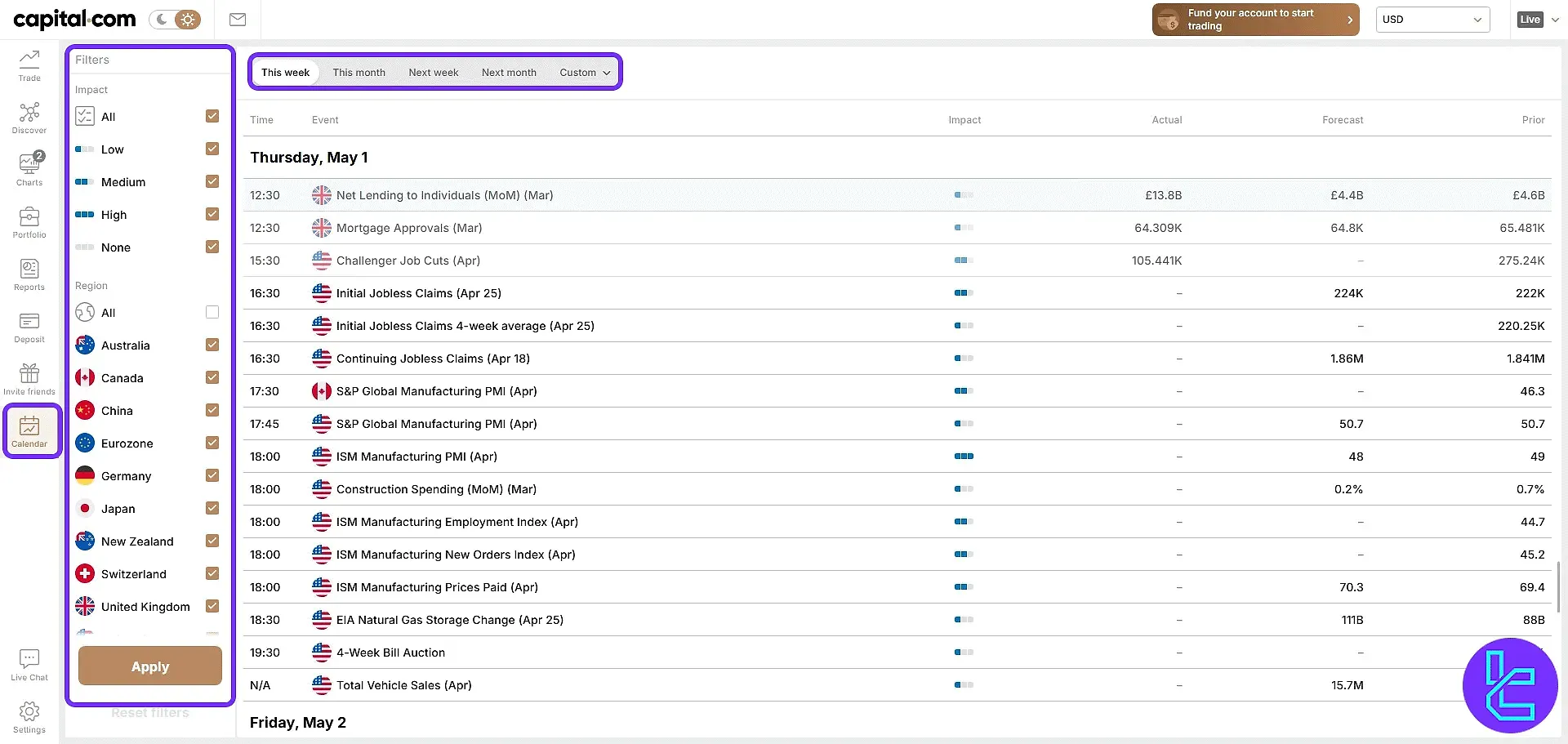Open Live Chat from sidebar
This screenshot has width=1568, height=744.
(x=29, y=665)
